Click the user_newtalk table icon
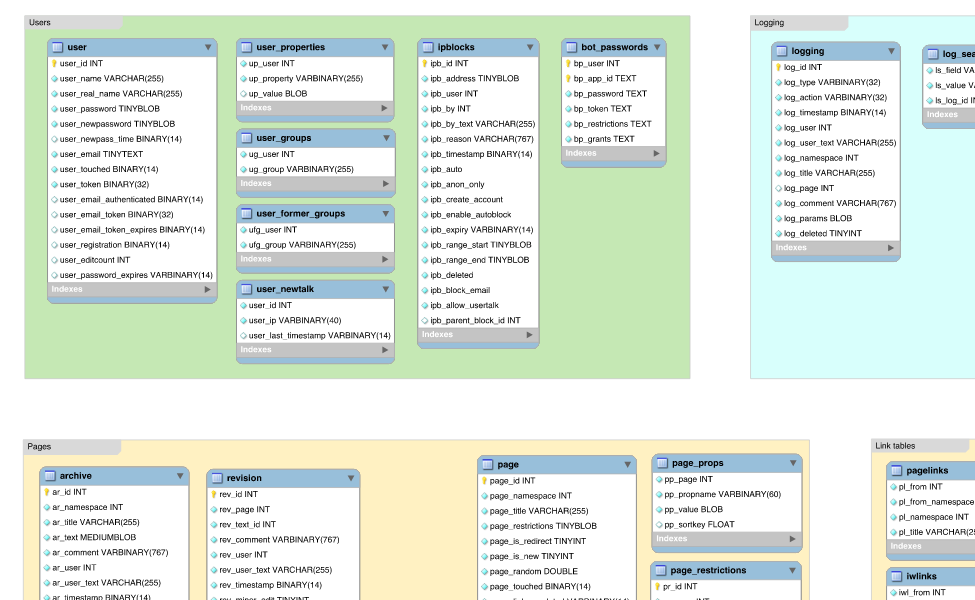 (x=246, y=289)
